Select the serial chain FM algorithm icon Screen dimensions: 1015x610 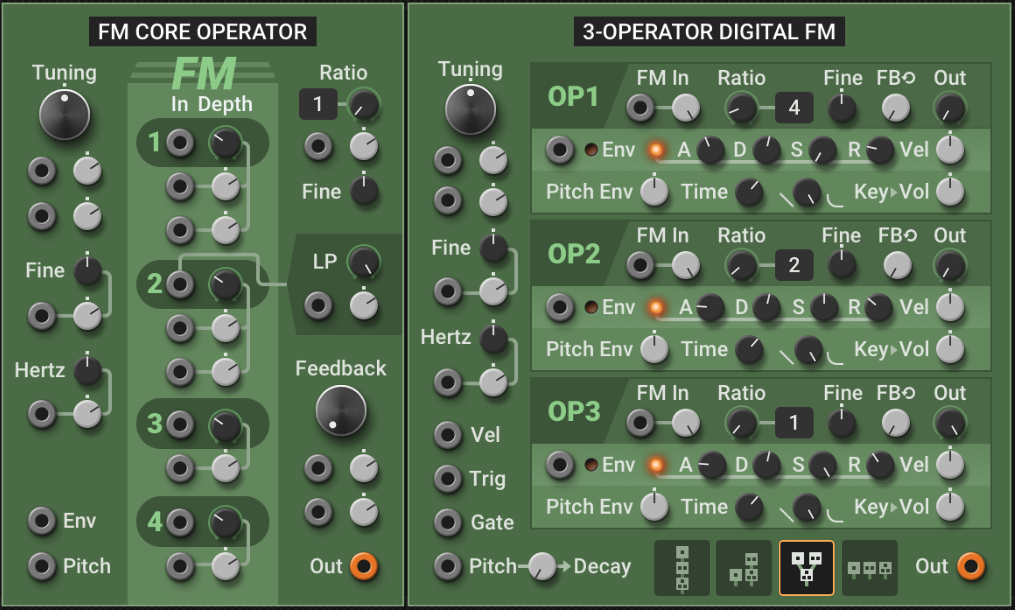[x=683, y=567]
